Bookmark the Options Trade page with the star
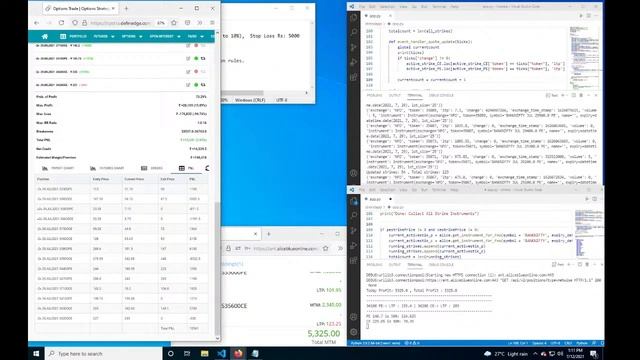Screen dimensions: 640x360 [174, 23]
